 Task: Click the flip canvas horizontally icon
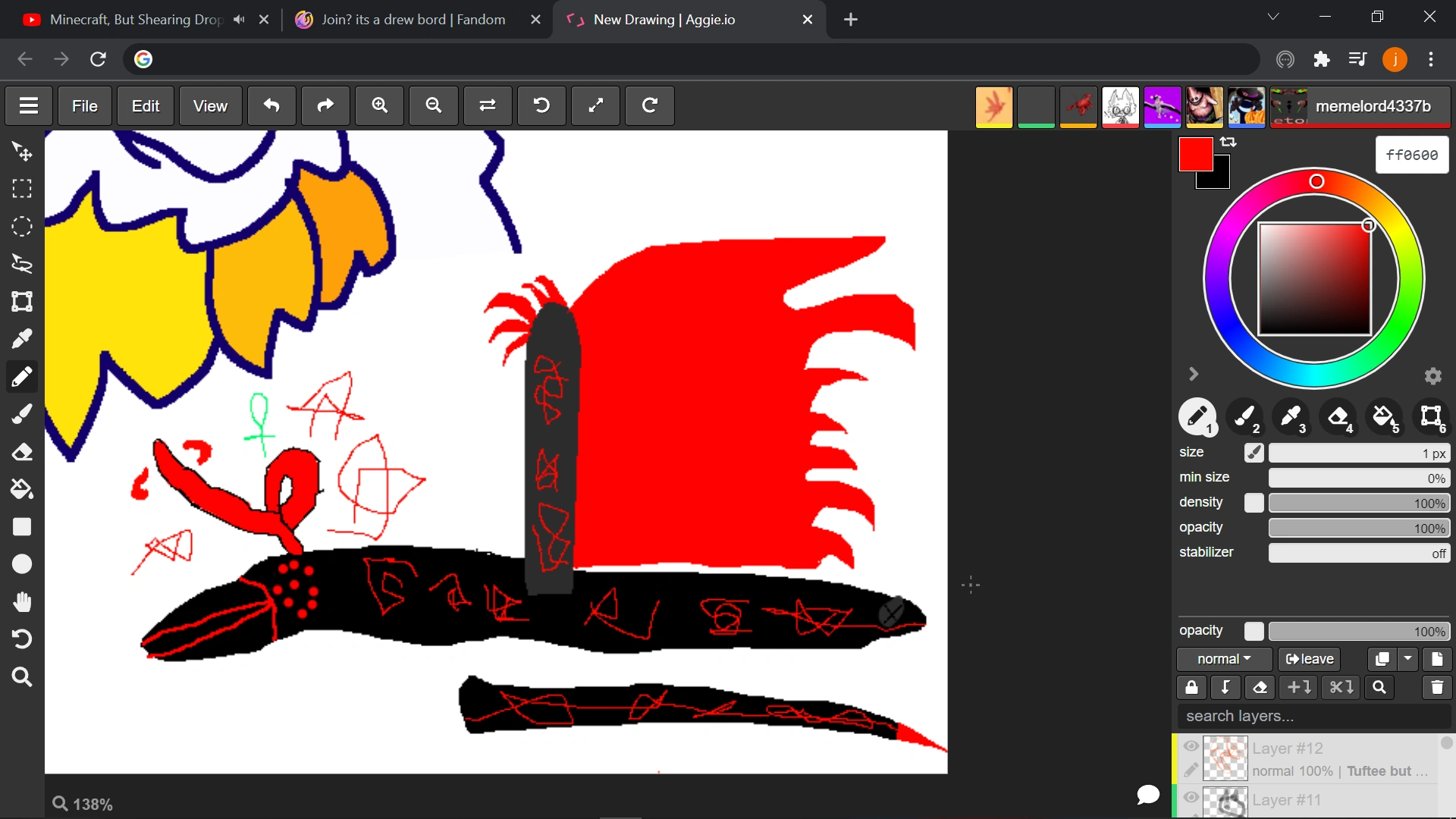[x=488, y=105]
